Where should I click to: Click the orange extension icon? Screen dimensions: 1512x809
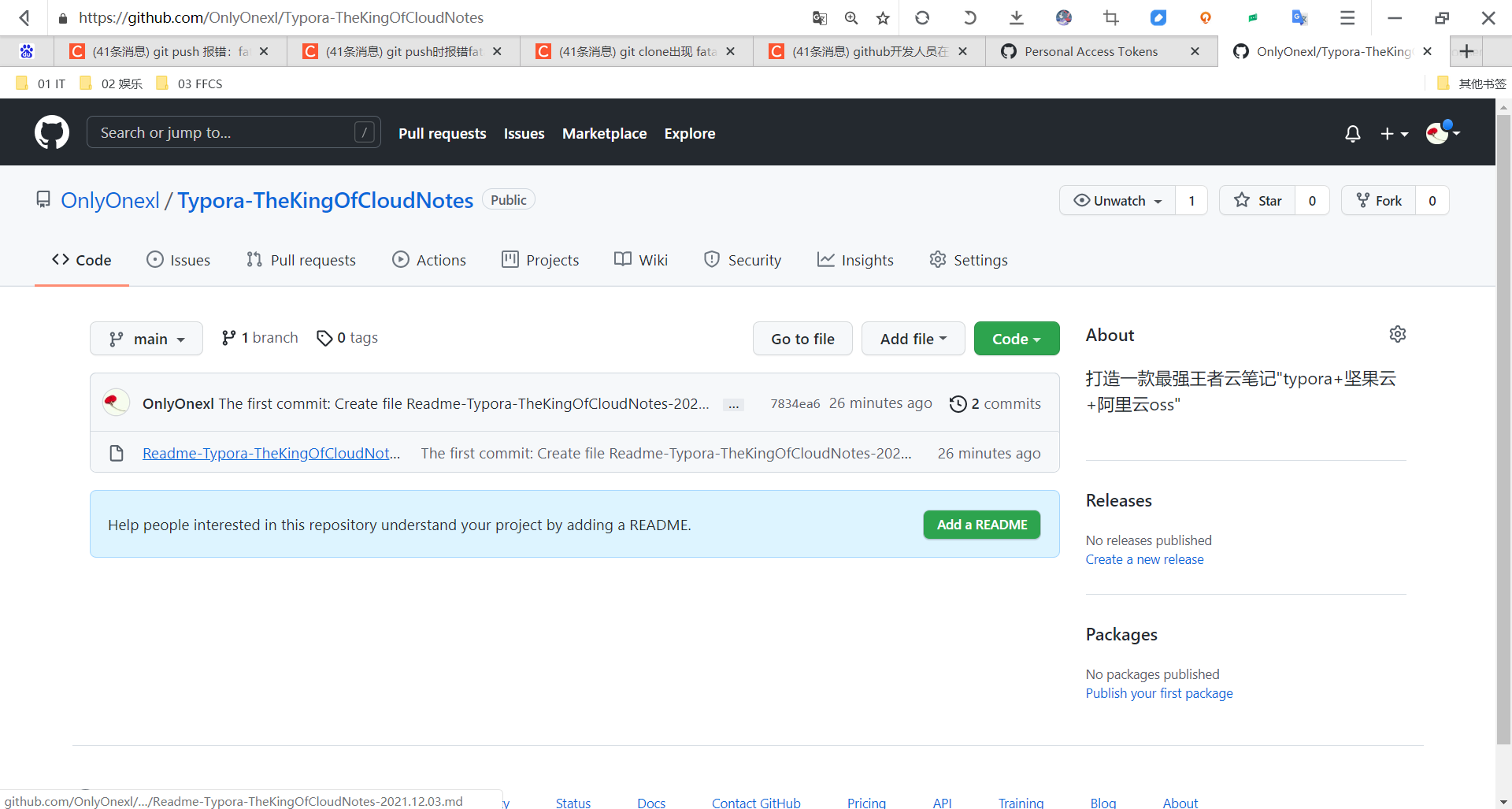click(x=1206, y=17)
